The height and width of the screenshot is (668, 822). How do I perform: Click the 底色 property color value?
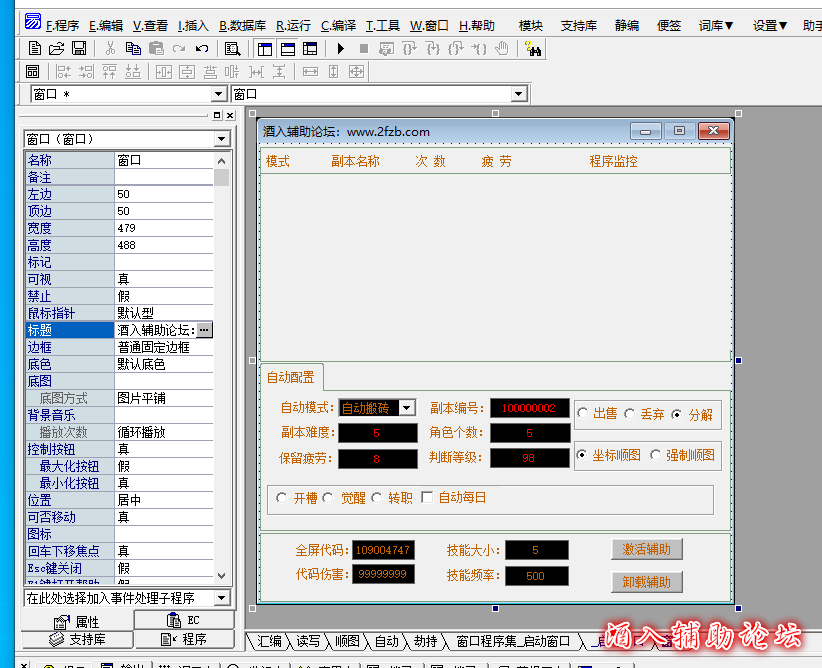coord(165,364)
